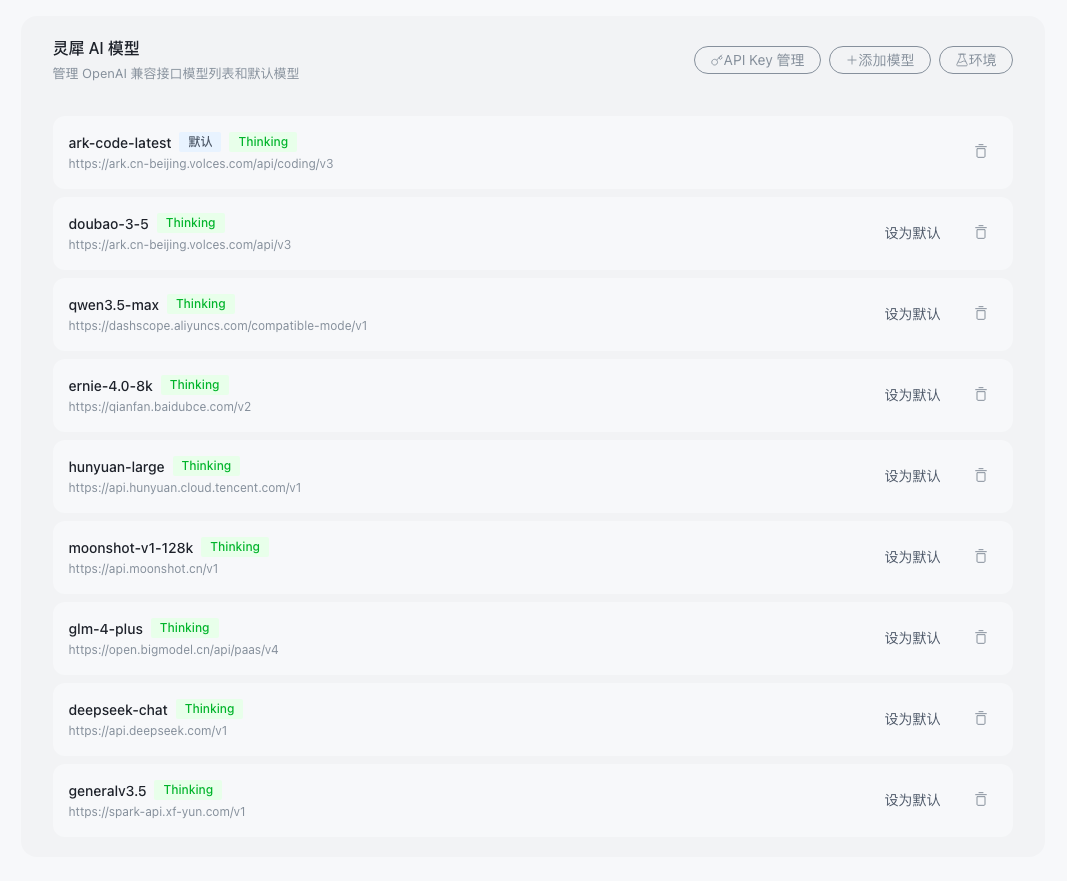Click the 默认 badge on ark-code-latest
Image resolution: width=1067 pixels, height=881 pixels.
(x=200, y=142)
